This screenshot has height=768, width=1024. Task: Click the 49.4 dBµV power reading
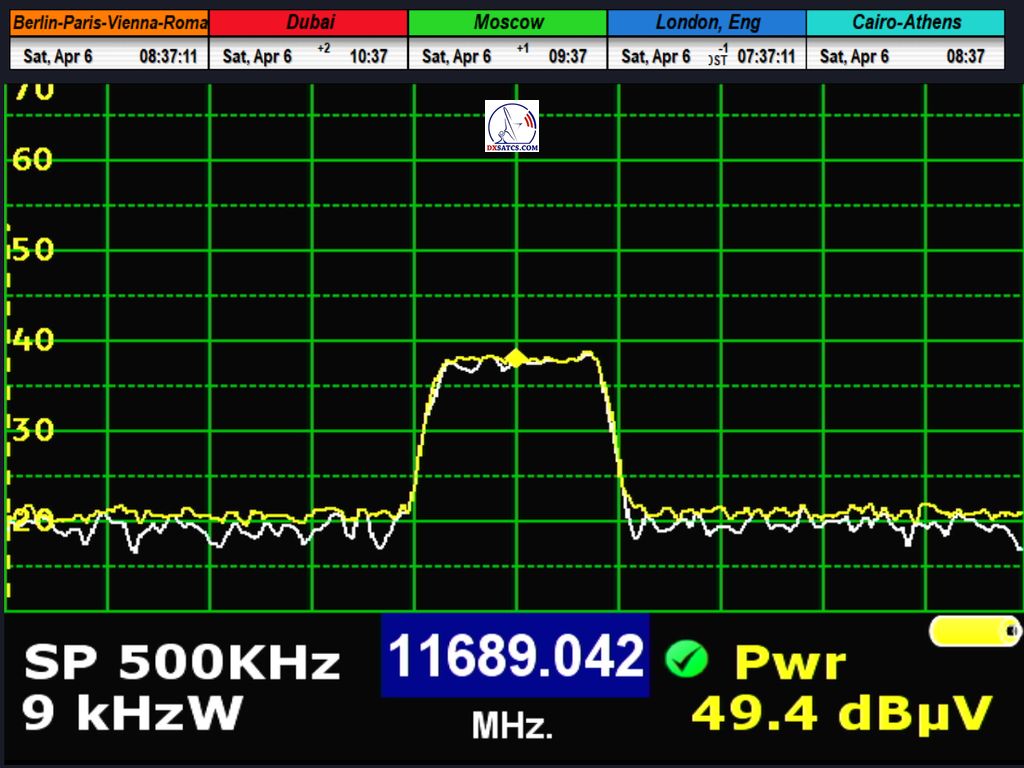click(x=842, y=713)
